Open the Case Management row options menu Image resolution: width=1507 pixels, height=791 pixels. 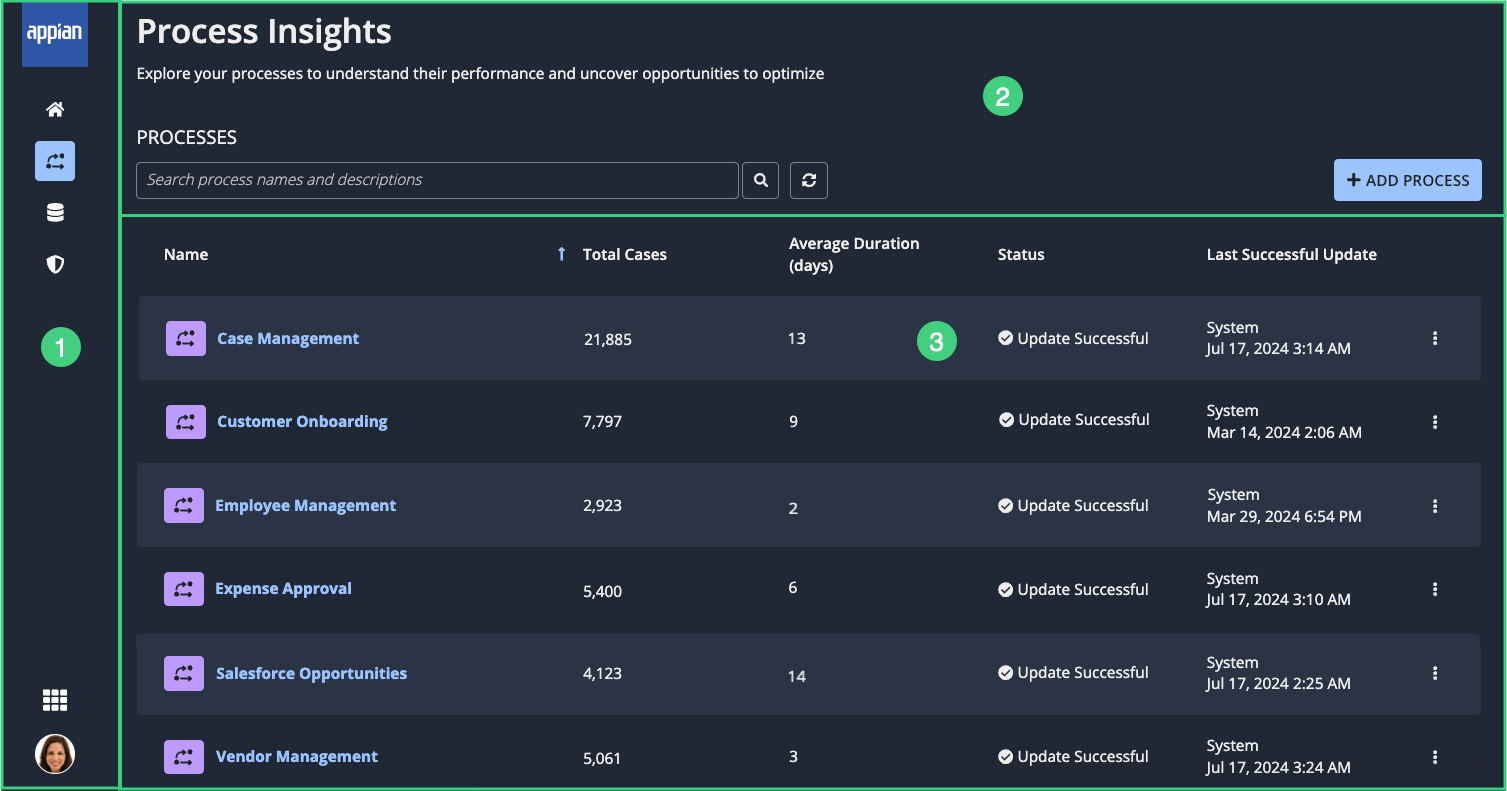[1435, 338]
